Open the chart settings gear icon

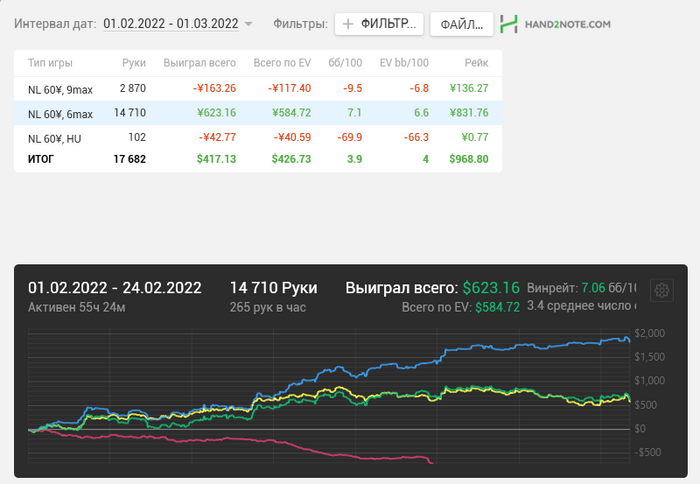pos(662,291)
